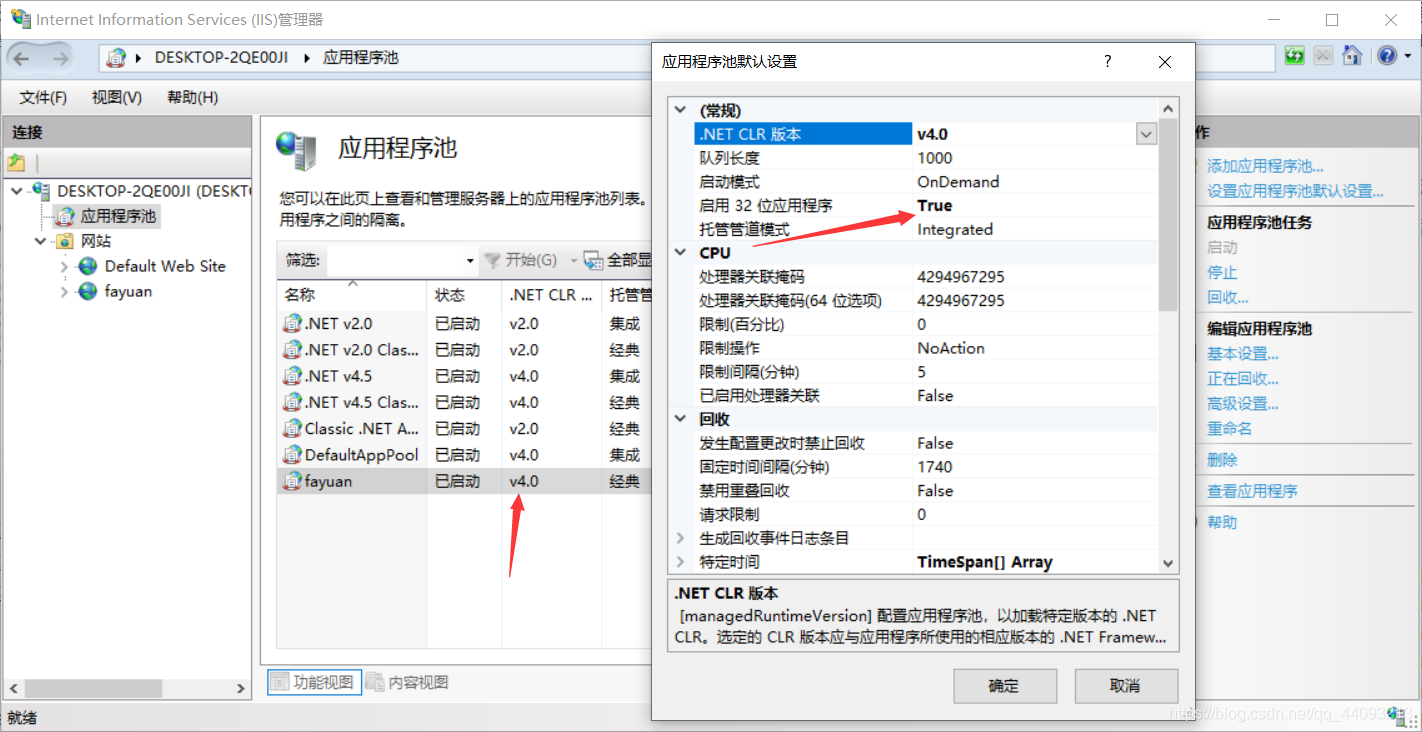The image size is (1422, 732).
Task: Click the Default Web Site globe icon
Action: pos(88,266)
